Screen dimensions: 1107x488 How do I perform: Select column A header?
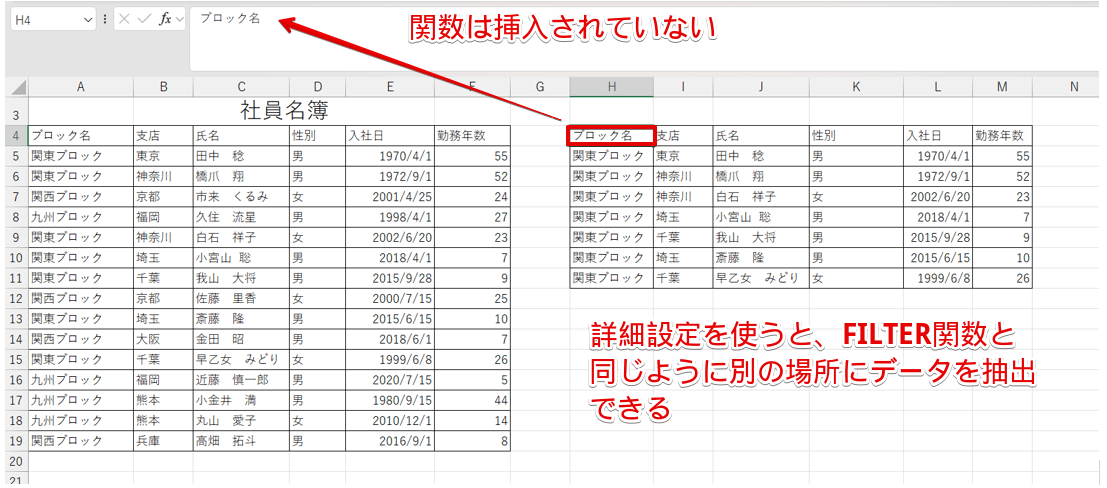[x=80, y=87]
